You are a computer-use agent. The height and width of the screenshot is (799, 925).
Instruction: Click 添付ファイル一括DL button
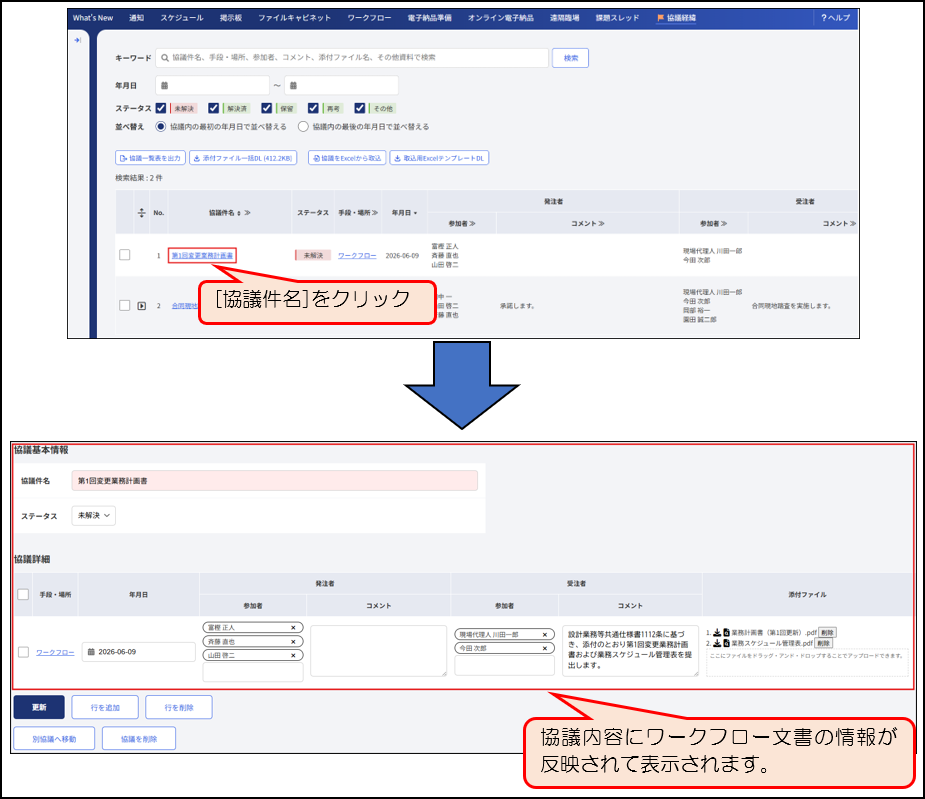click(x=243, y=158)
